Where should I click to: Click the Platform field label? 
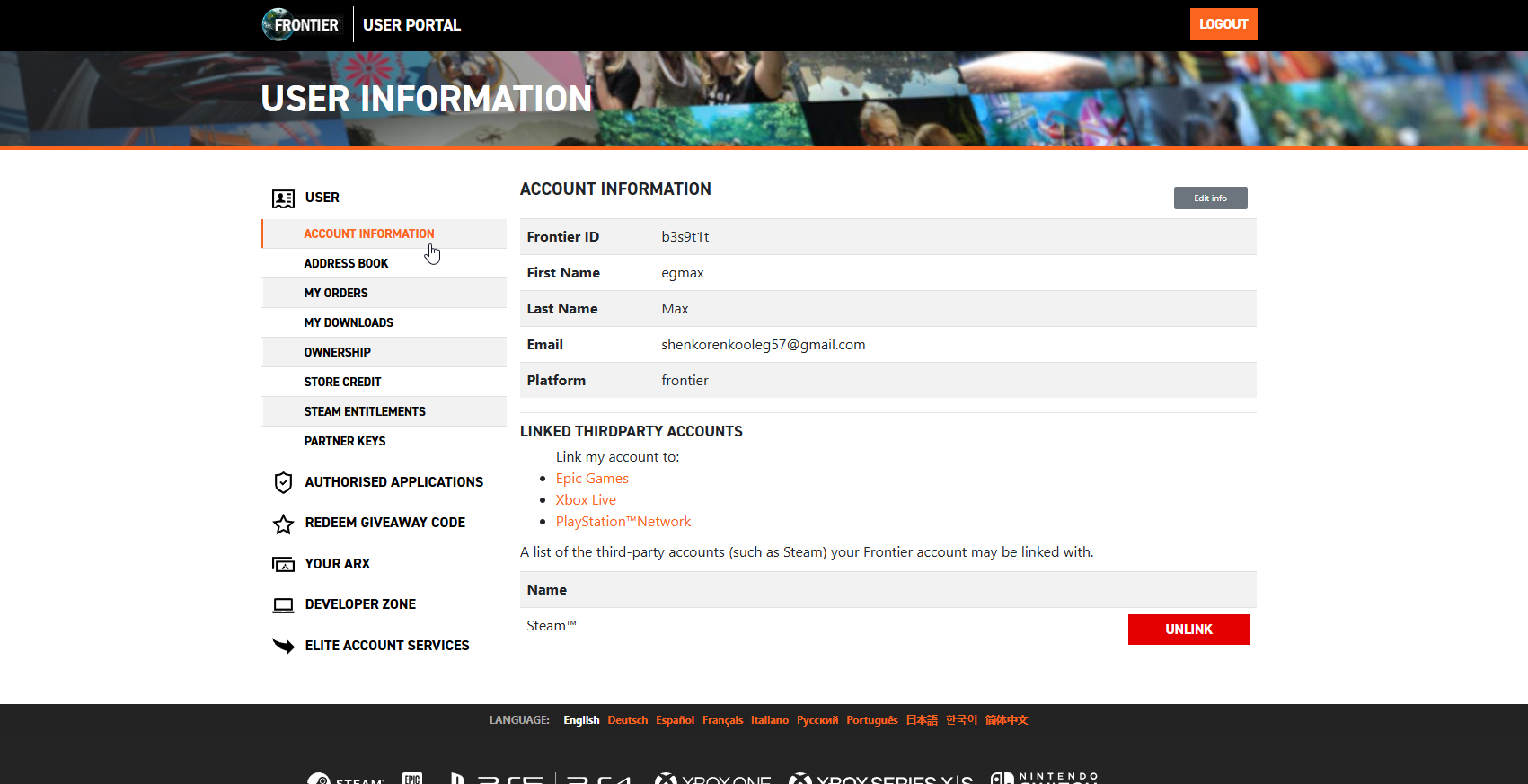point(556,381)
